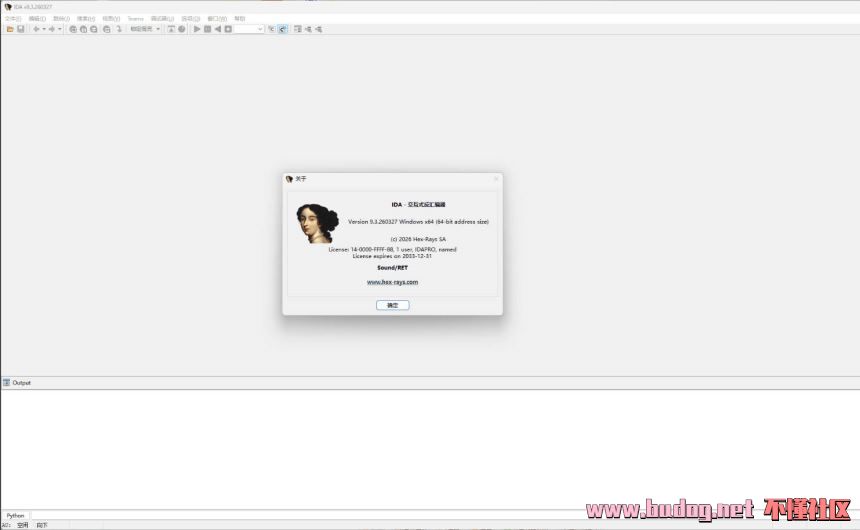860x530 pixels.
Task: Open the 选项(O) menu
Action: 191,19
